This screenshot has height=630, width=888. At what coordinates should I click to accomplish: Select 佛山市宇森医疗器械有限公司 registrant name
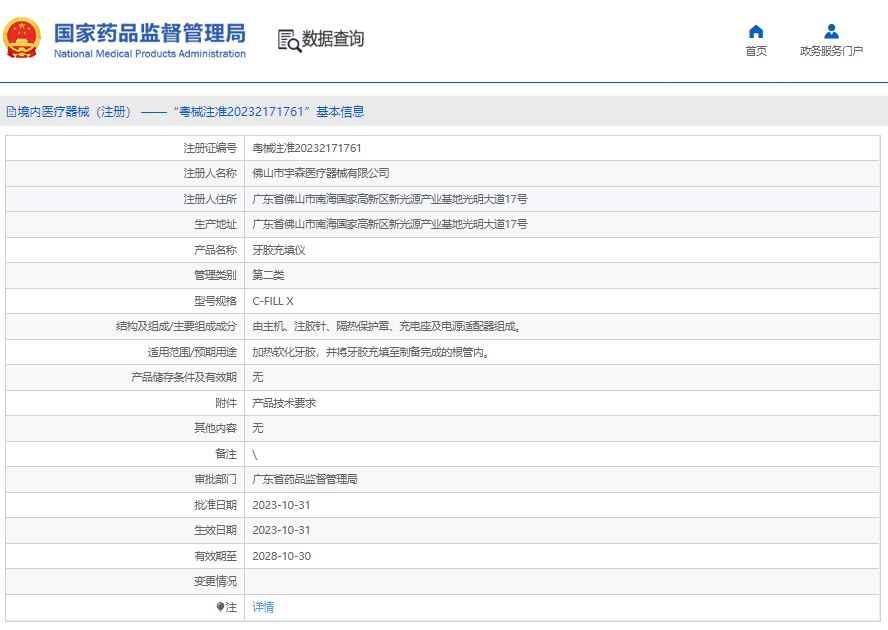click(321, 173)
